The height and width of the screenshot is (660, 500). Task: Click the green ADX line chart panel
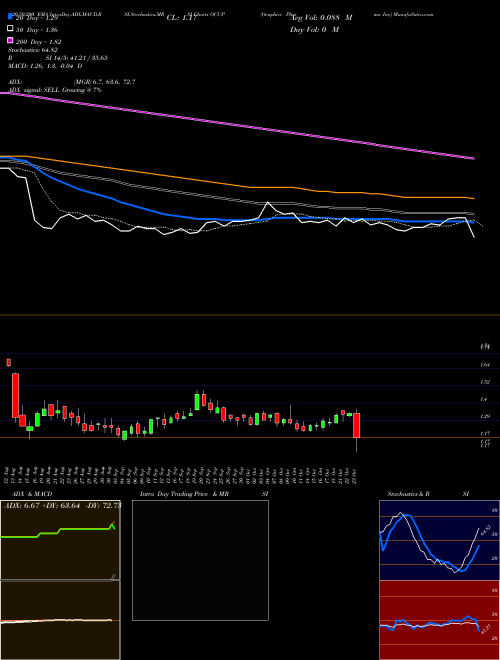coord(60,540)
